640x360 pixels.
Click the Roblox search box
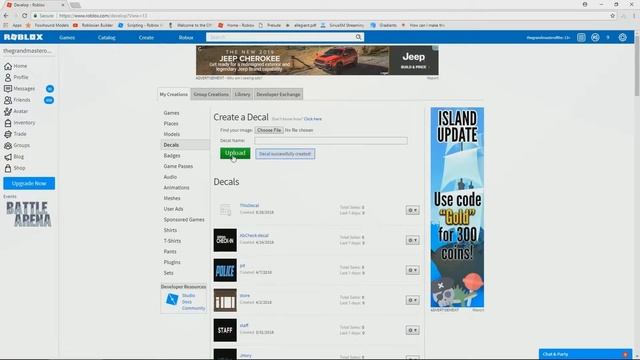pos(281,37)
